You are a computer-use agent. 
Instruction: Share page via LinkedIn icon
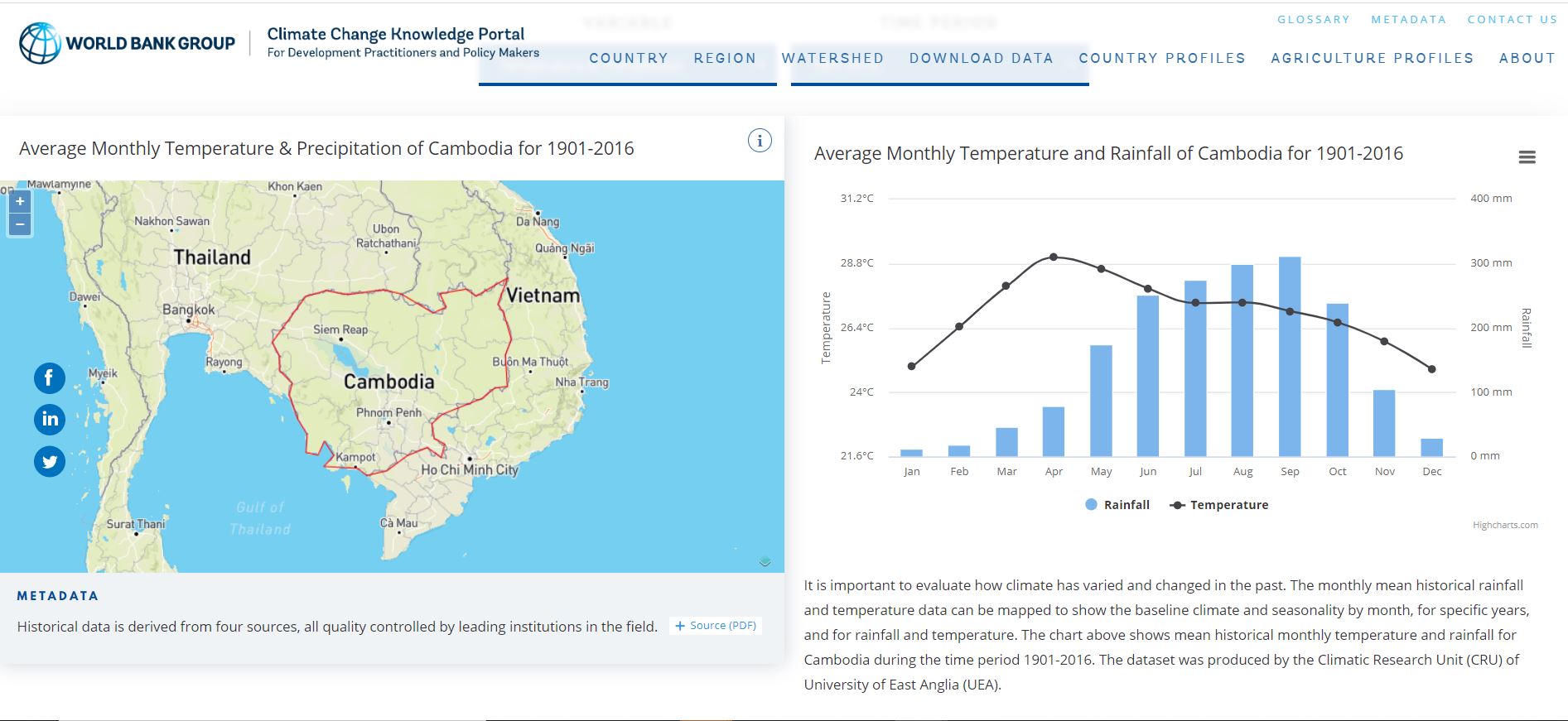coord(50,419)
